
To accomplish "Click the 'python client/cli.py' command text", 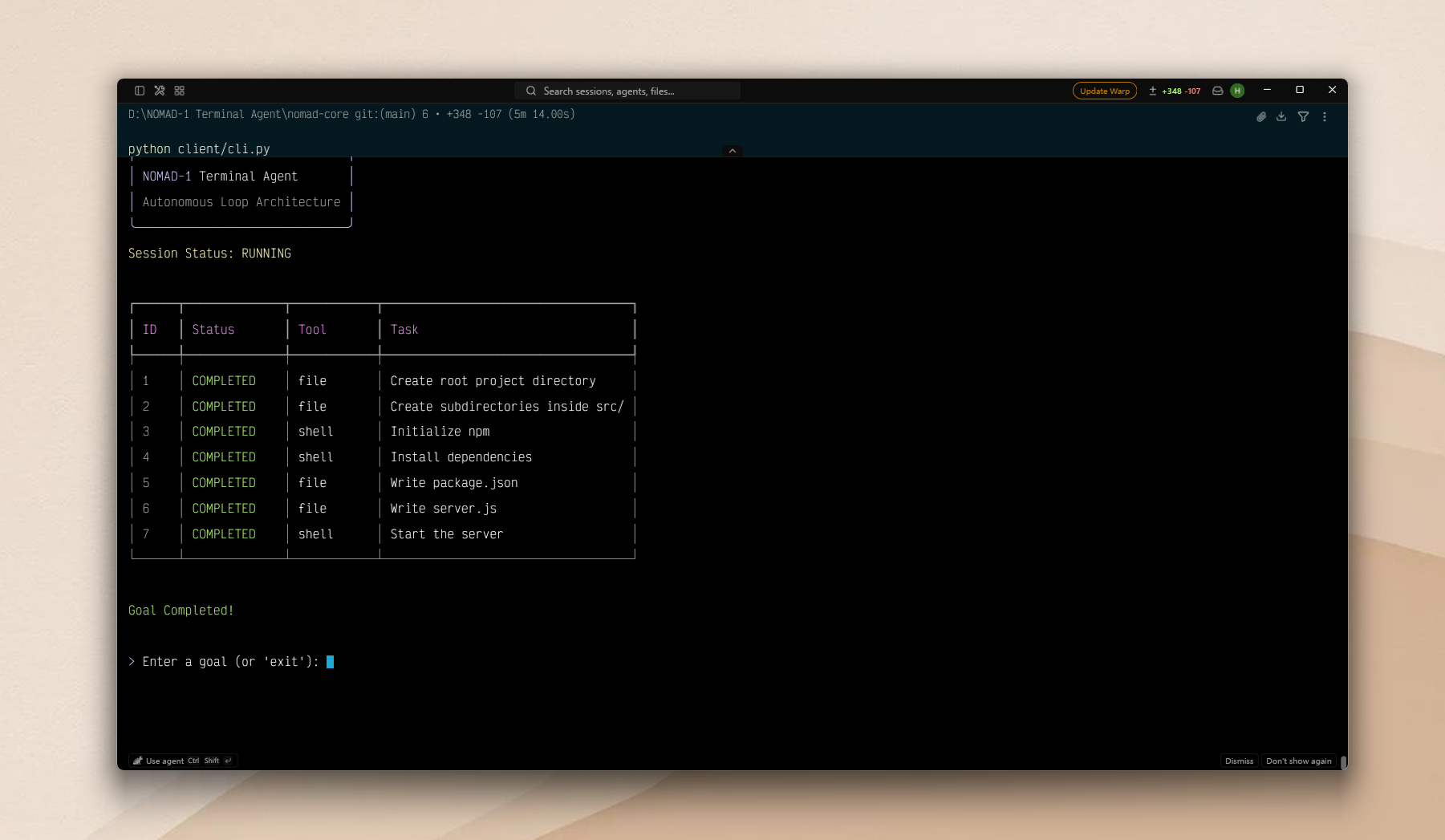I will pyautogui.click(x=199, y=149).
